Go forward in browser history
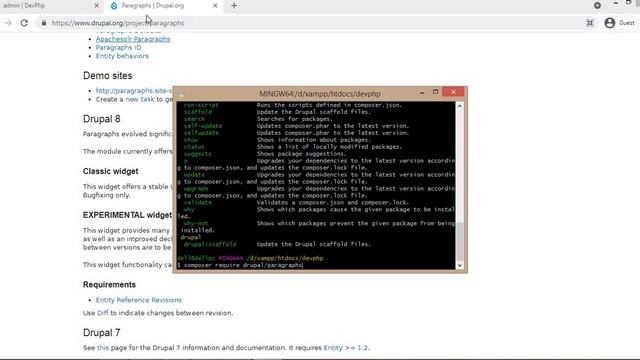This screenshot has height=360, width=640. (8, 23)
